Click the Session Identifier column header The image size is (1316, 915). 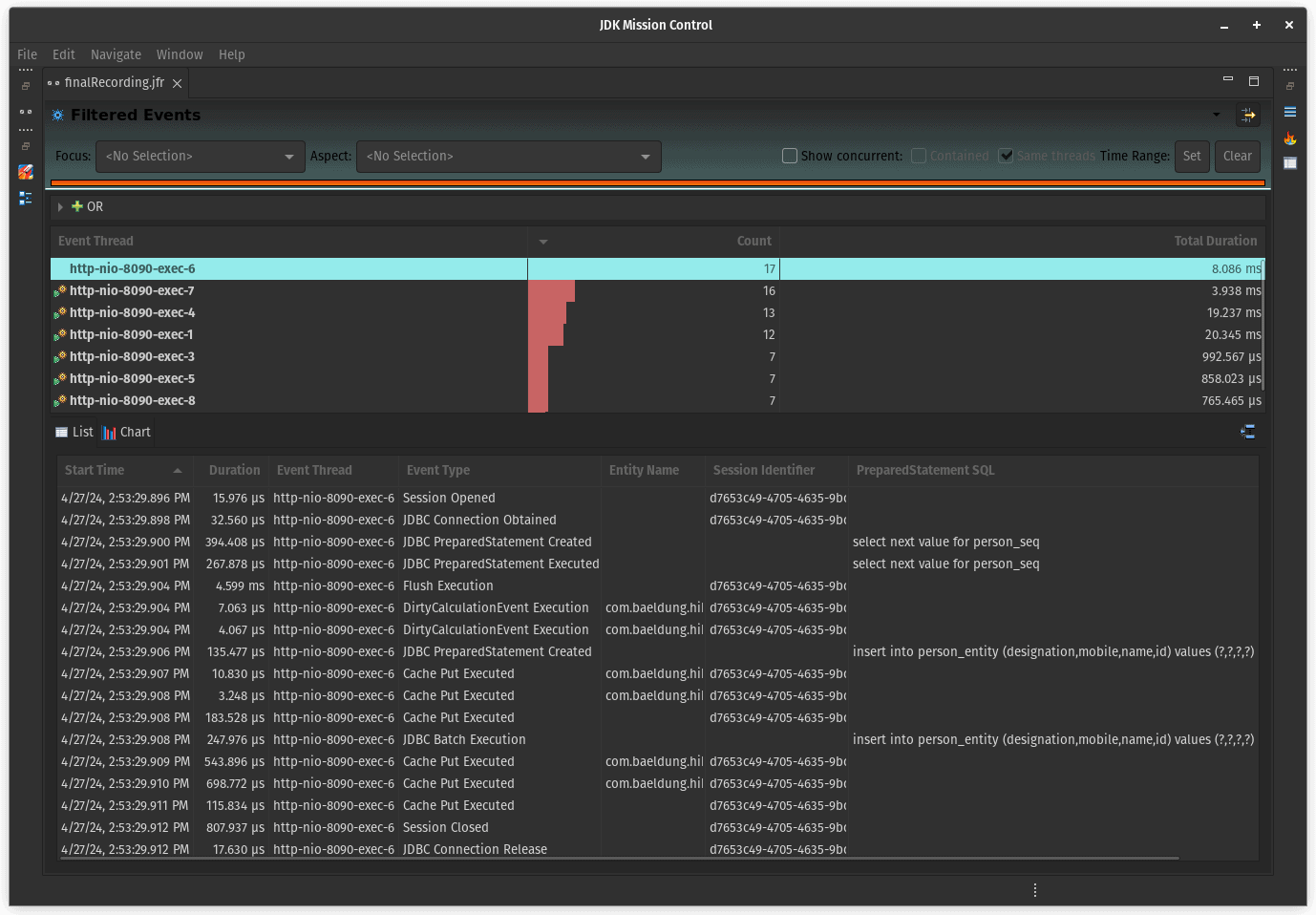pyautogui.click(x=776, y=470)
